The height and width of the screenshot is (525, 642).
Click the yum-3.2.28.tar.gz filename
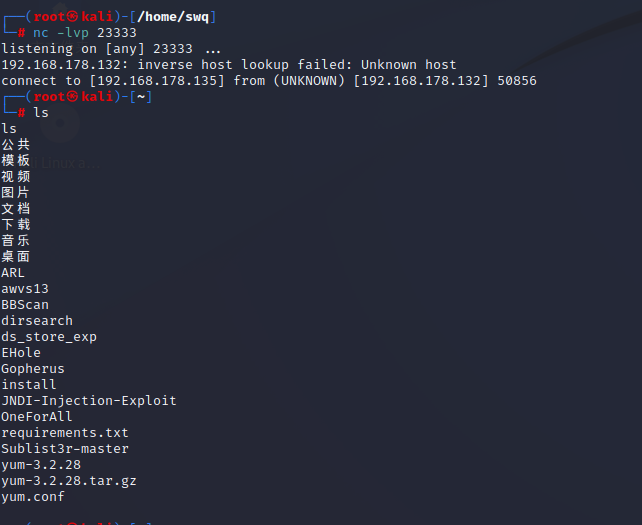coord(69,481)
